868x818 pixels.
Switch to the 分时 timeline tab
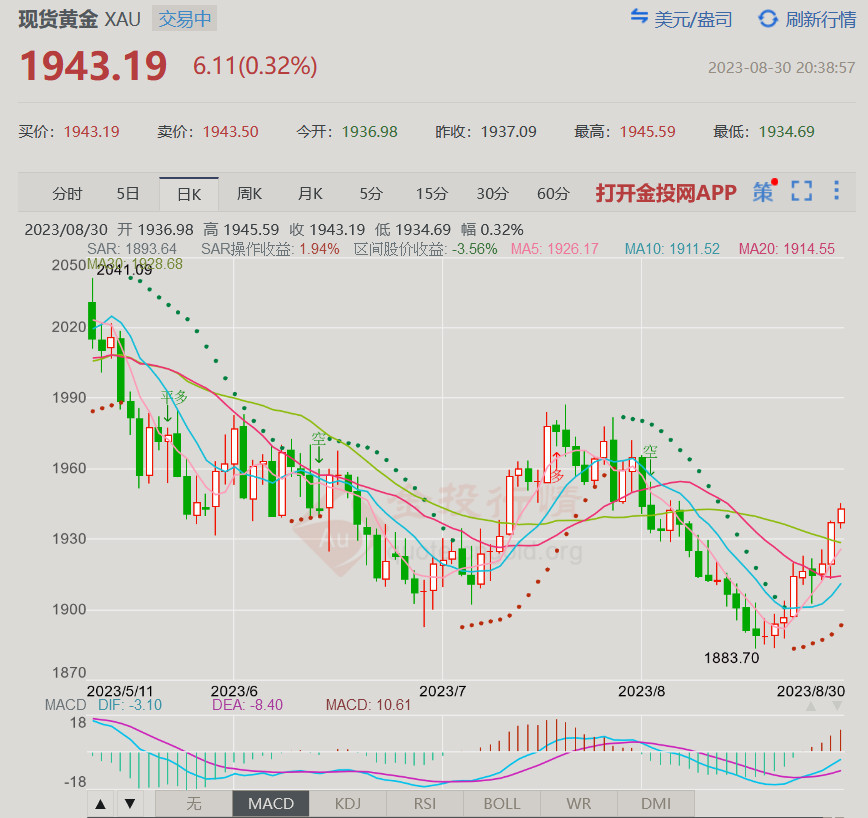pos(67,193)
